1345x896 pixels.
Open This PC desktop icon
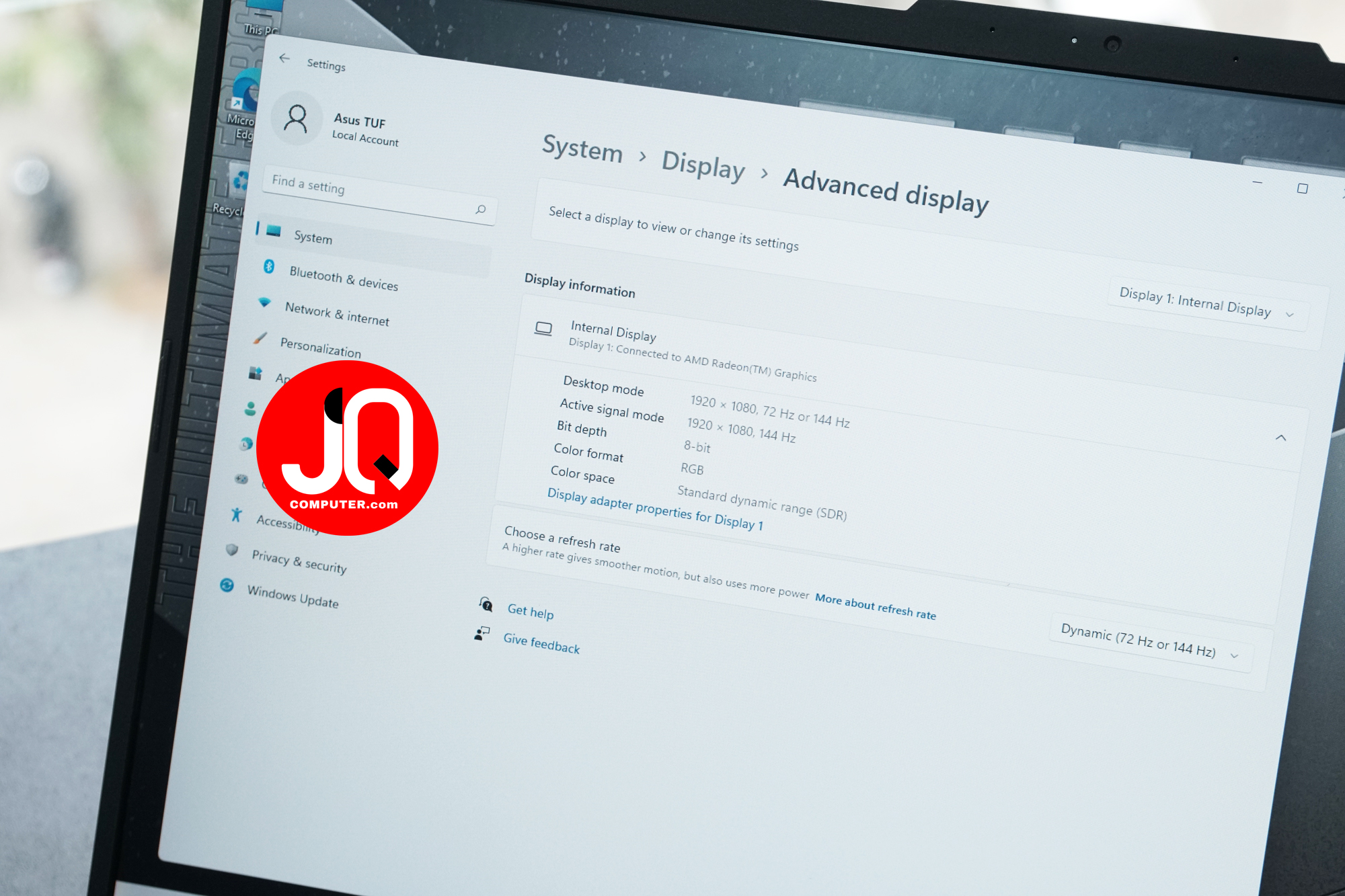[262, 18]
